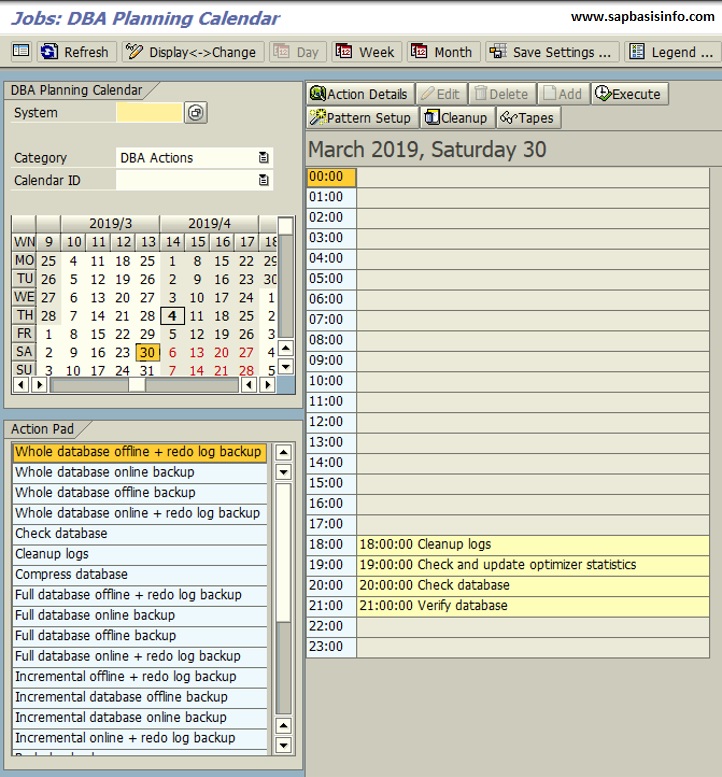Open the Legend
This screenshot has height=777, width=722.
pyautogui.click(x=671, y=52)
